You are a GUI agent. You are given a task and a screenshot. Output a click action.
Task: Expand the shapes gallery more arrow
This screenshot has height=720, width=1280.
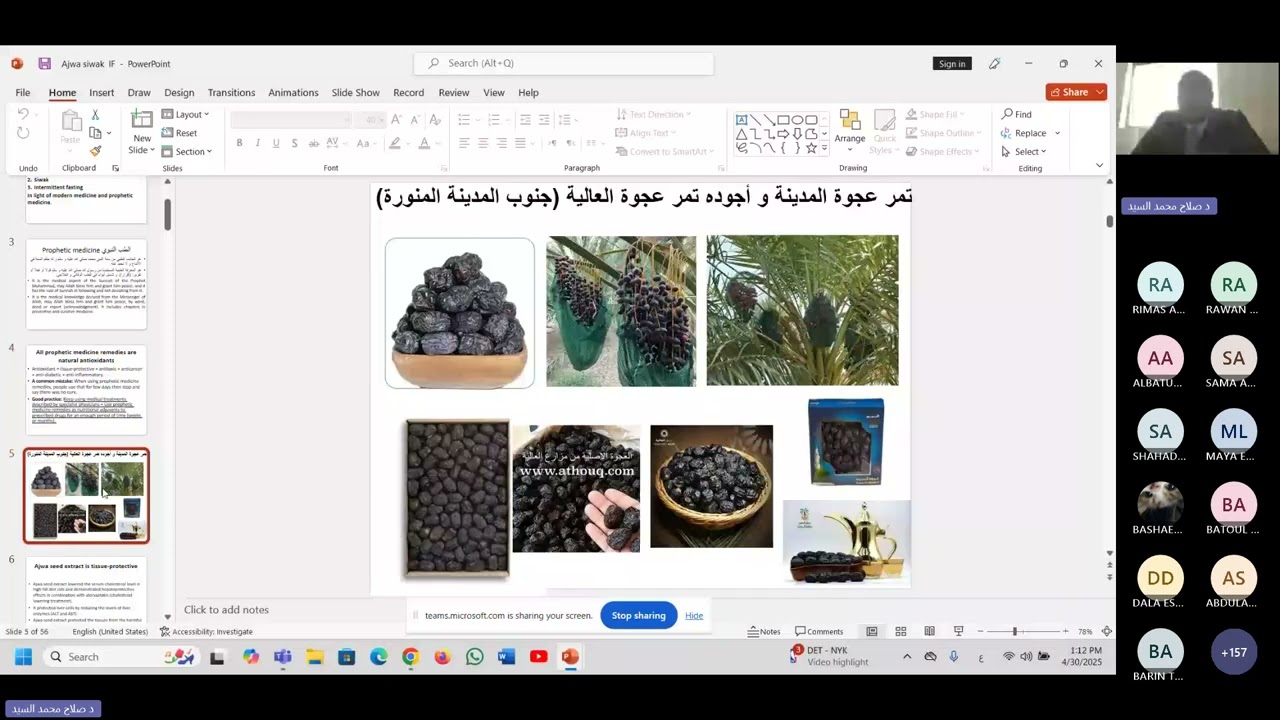pyautogui.click(x=824, y=148)
